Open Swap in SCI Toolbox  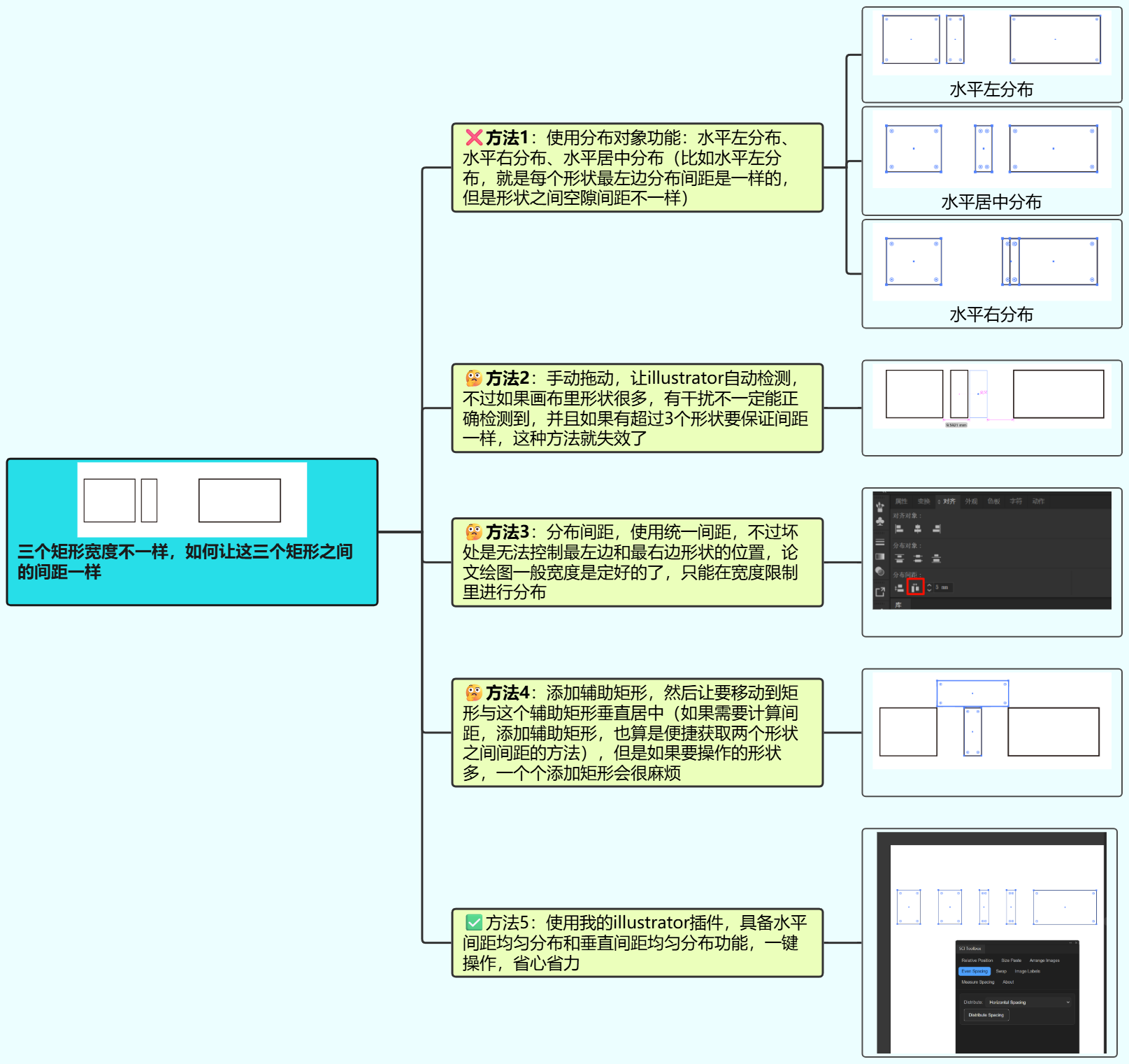(1001, 971)
